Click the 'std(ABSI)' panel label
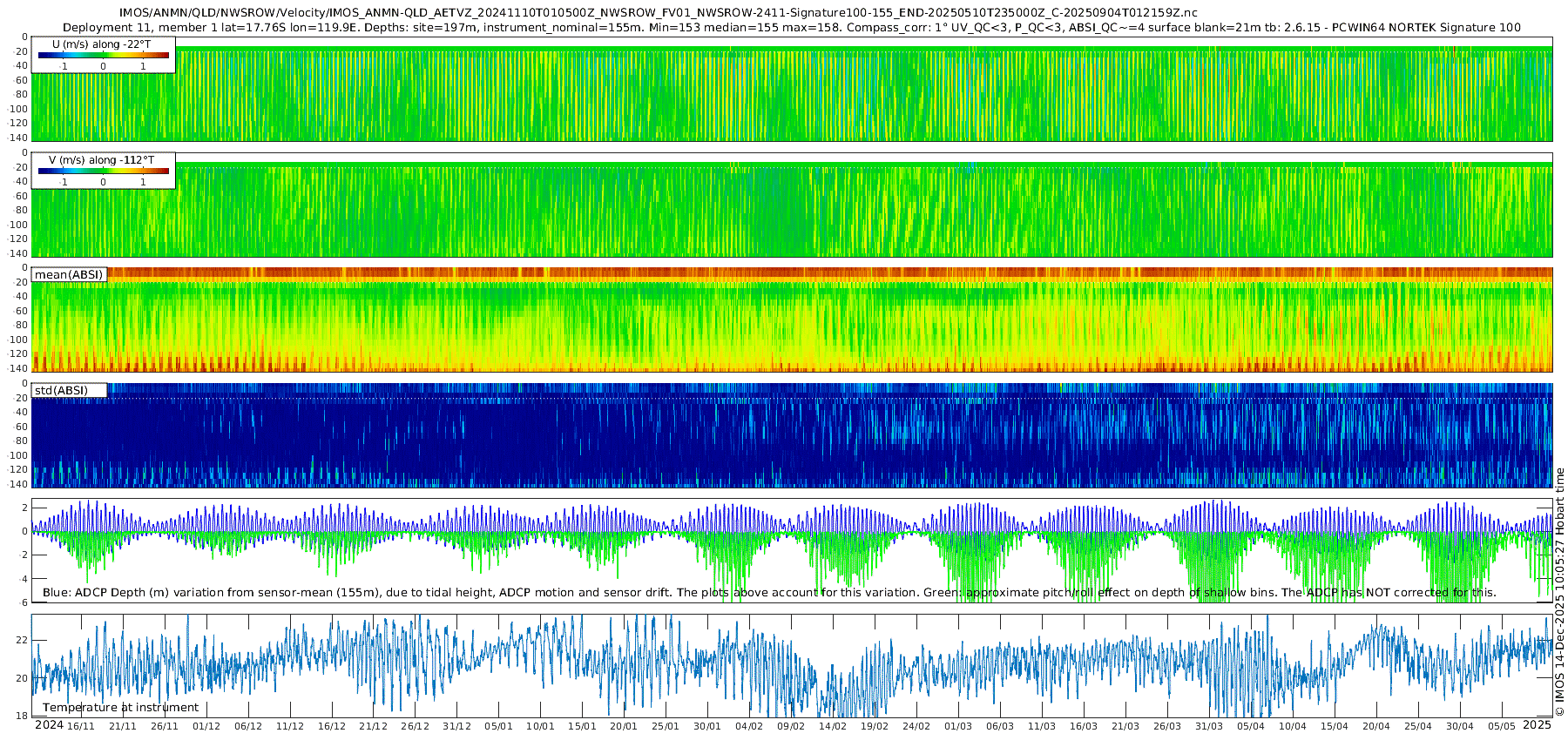 tap(61, 390)
